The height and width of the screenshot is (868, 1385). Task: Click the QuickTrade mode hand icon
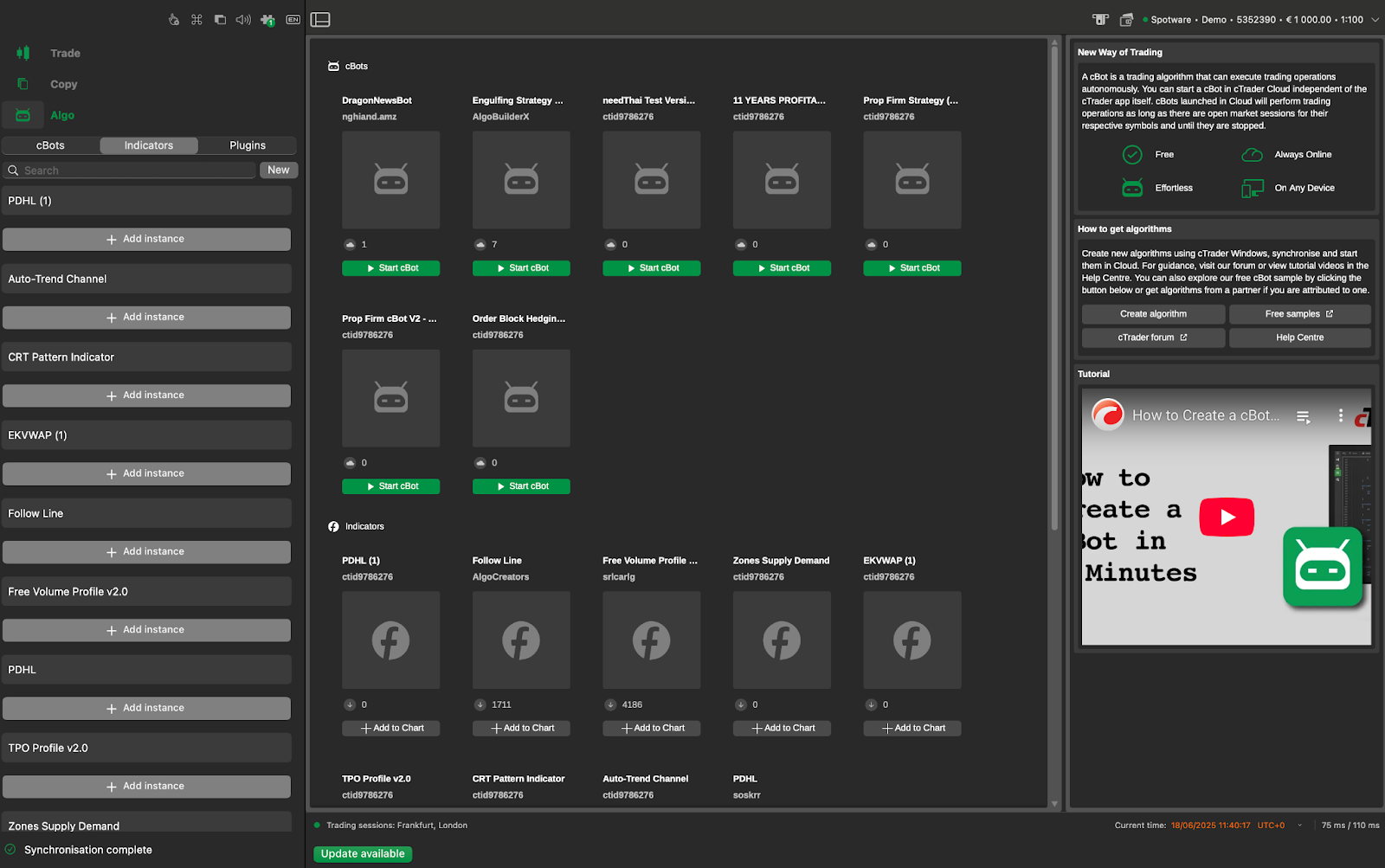(174, 19)
